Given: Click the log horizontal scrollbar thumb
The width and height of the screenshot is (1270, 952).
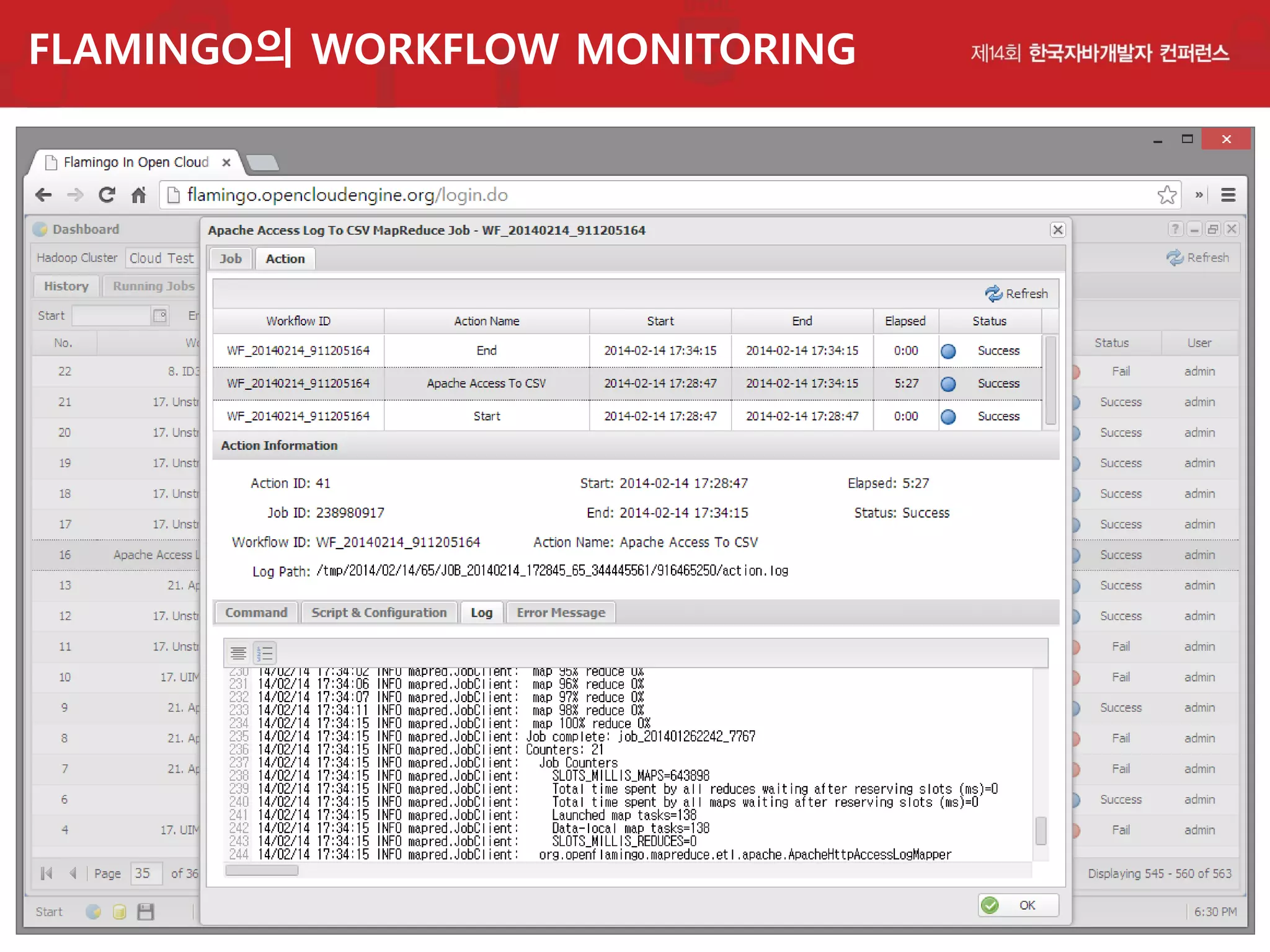Looking at the screenshot, I should [x=262, y=870].
